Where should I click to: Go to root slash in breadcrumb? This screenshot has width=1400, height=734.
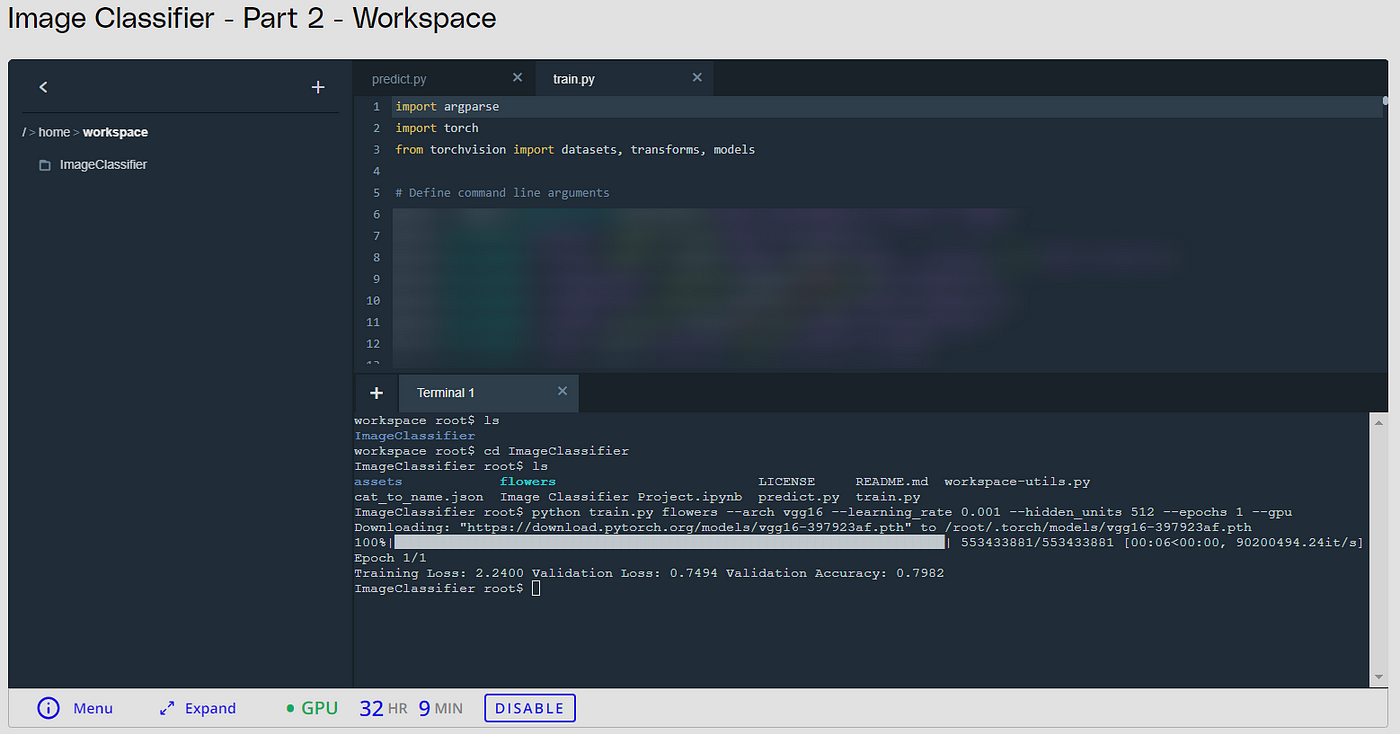click(x=24, y=132)
